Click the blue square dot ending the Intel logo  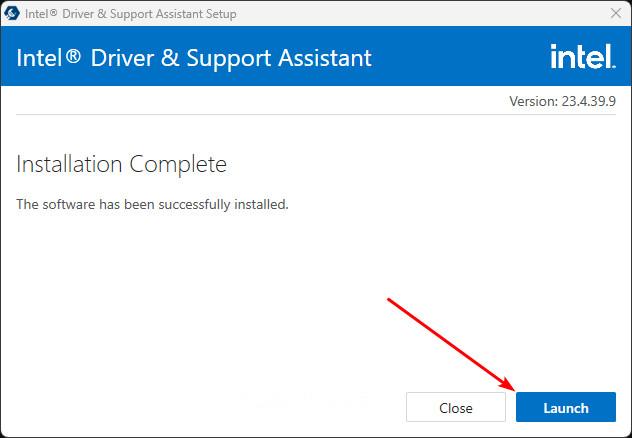[x=613, y=66]
